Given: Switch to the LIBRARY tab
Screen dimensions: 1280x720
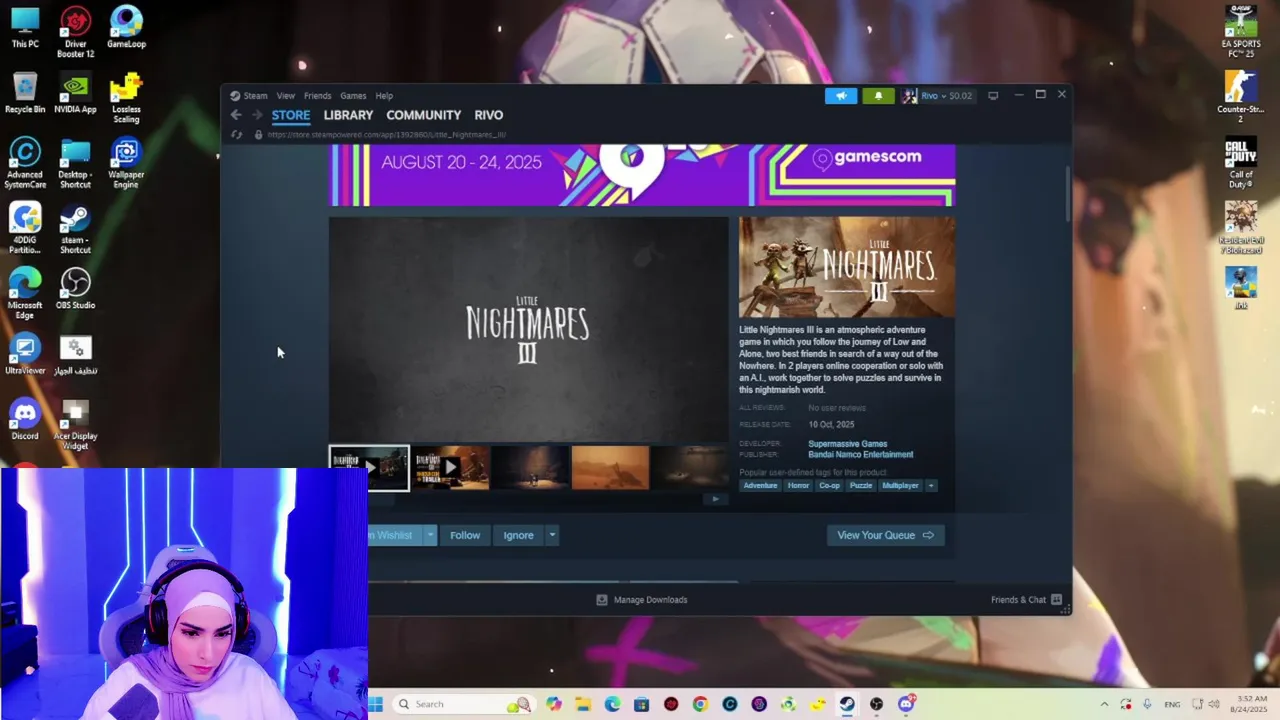Looking at the screenshot, I should tap(348, 115).
